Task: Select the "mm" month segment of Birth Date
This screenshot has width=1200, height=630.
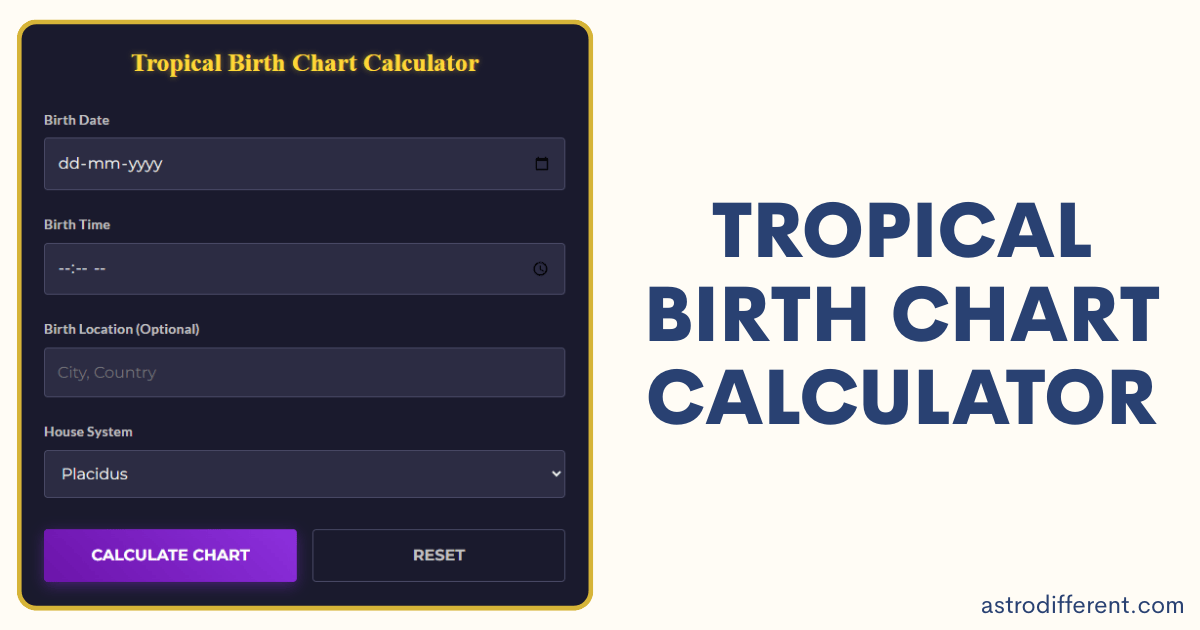Action: point(103,164)
